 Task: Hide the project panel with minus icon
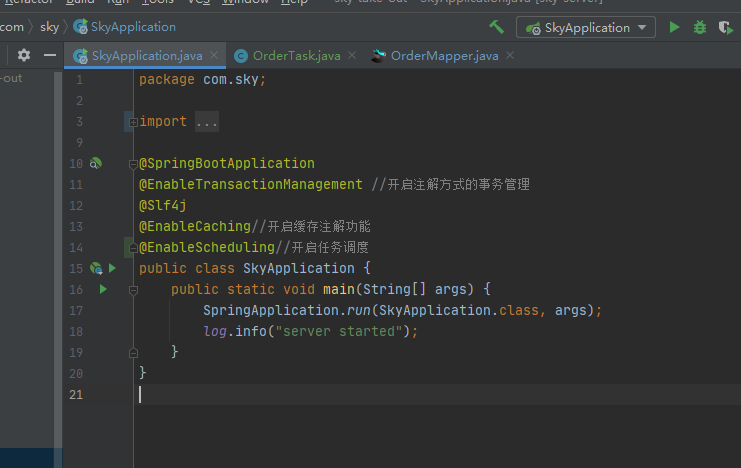[50, 55]
